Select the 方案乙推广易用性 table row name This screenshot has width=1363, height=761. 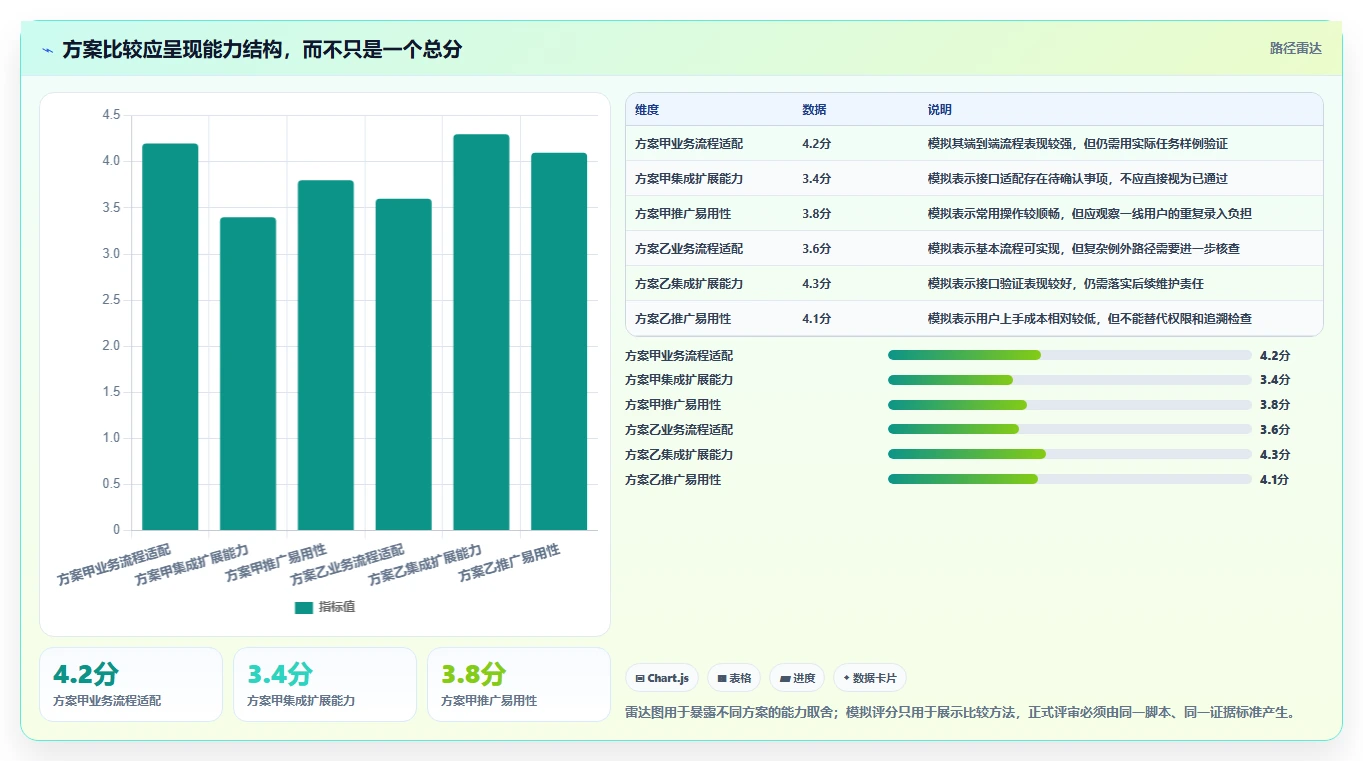pyautogui.click(x=683, y=319)
